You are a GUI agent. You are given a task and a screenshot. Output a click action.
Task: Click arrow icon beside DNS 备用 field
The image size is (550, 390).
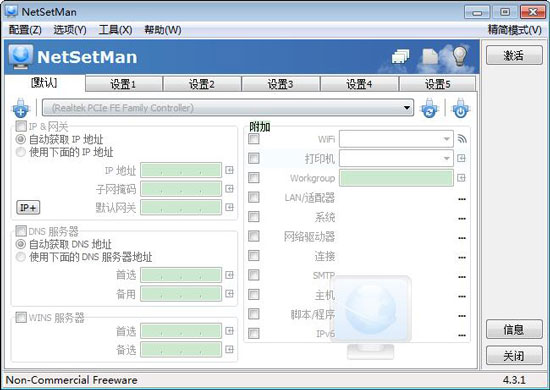click(x=229, y=294)
